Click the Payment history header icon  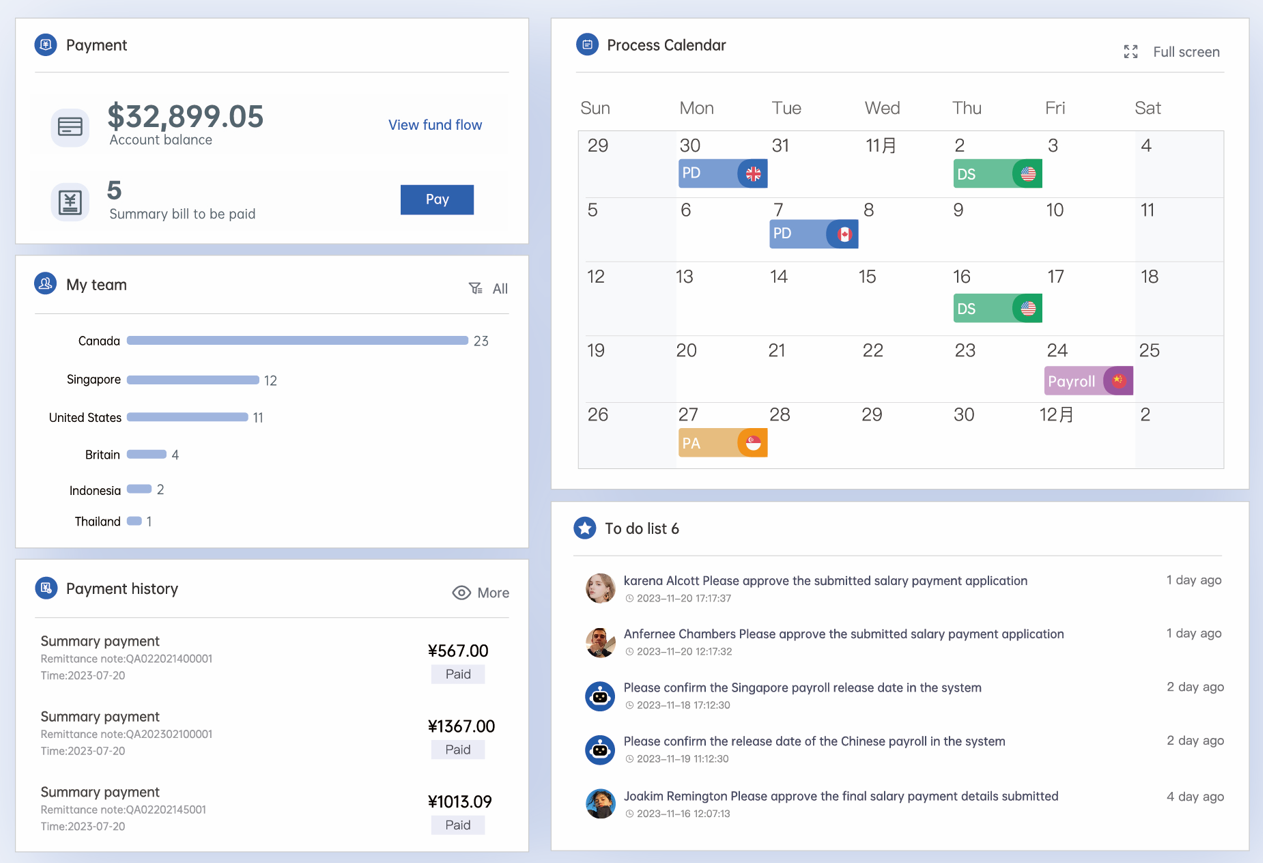point(46,588)
